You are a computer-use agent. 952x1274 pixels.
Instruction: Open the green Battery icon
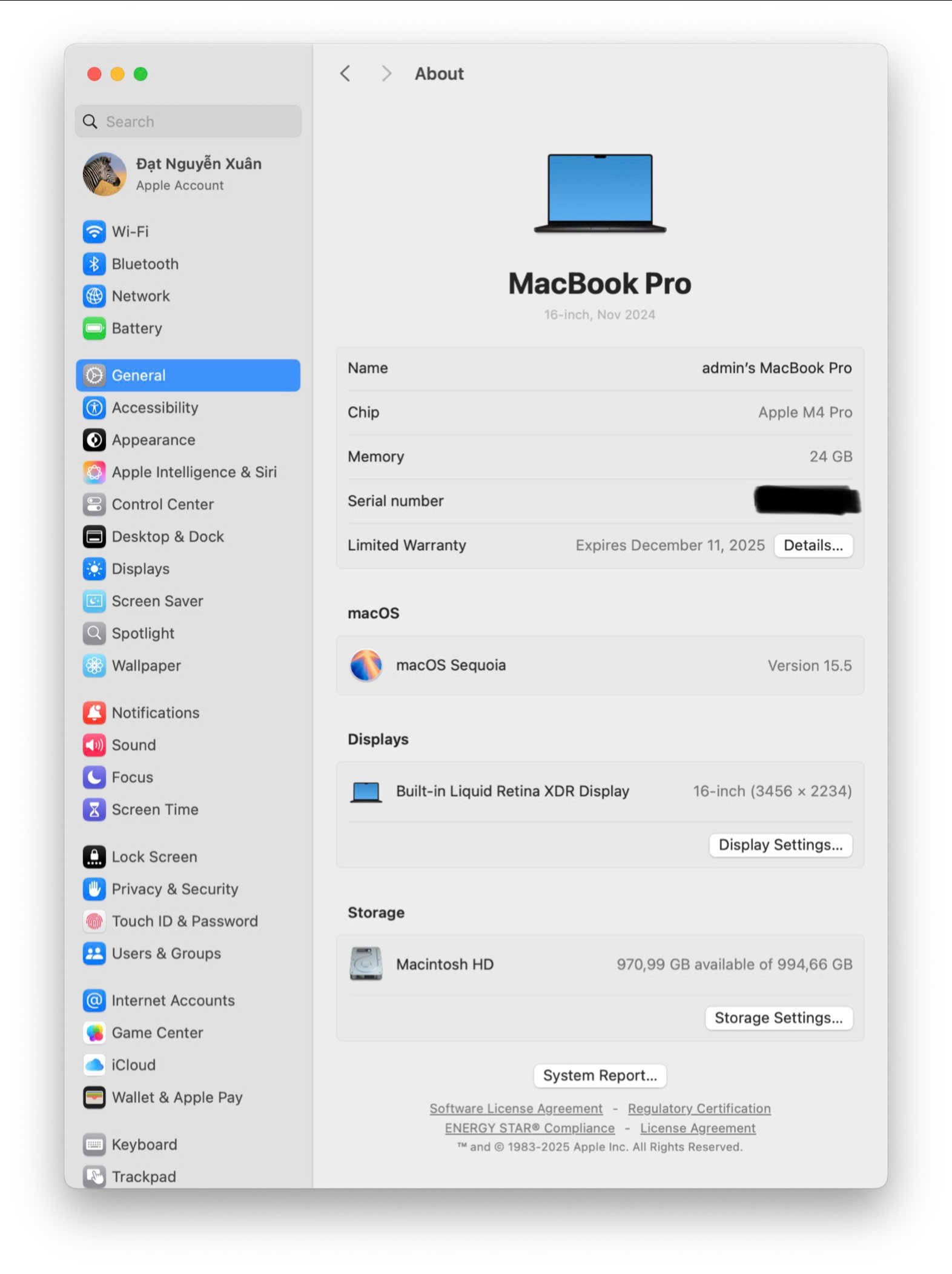[94, 328]
